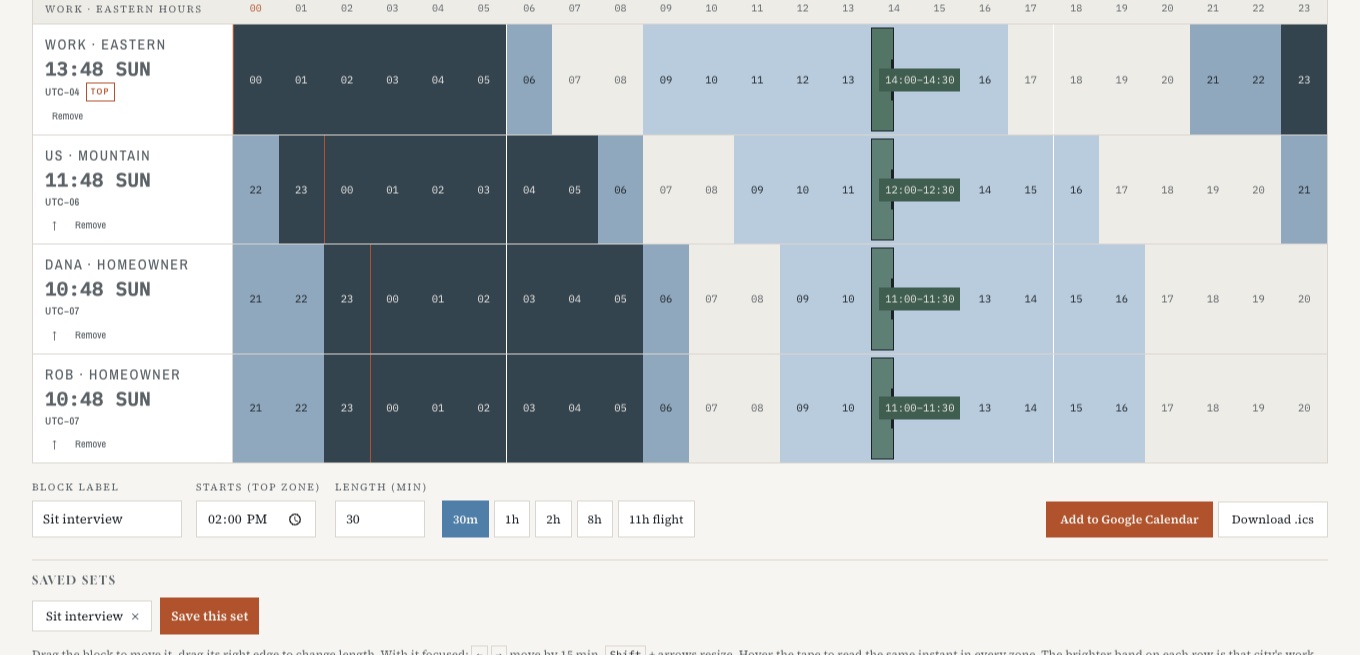Click hour 20 in Dana Homeowner row

1304,299
